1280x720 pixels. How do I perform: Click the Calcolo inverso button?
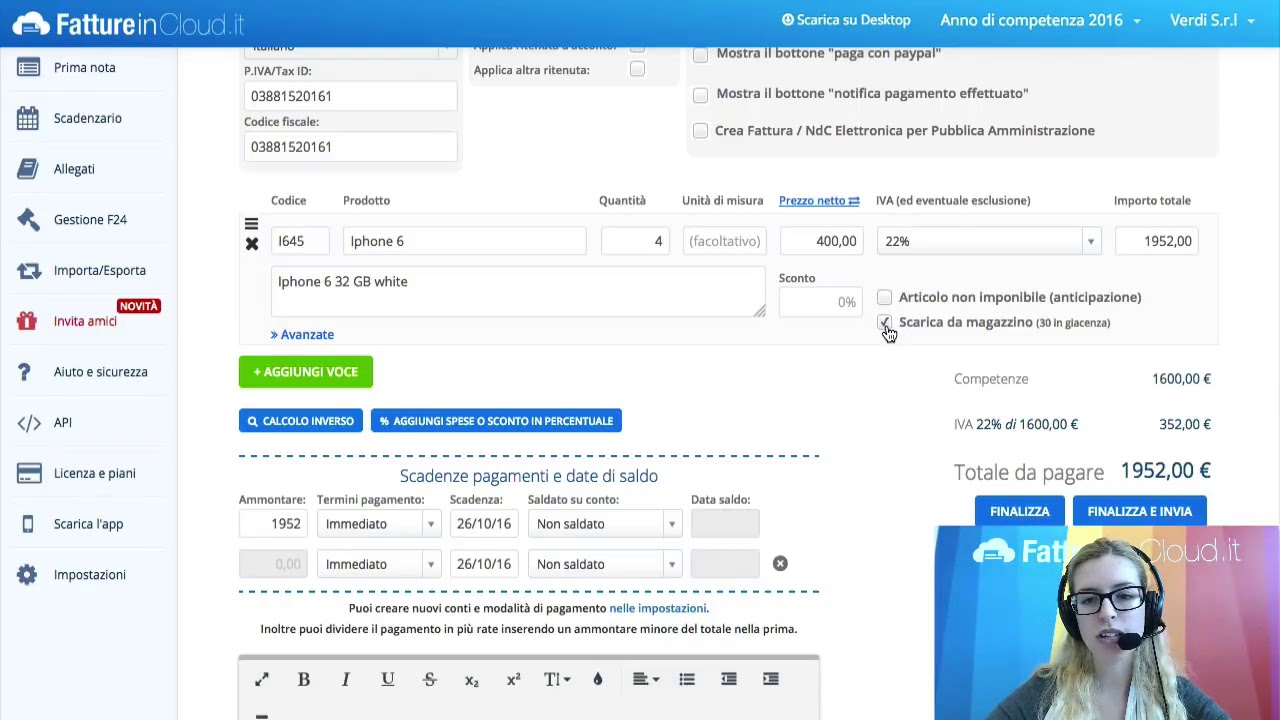[x=301, y=421]
